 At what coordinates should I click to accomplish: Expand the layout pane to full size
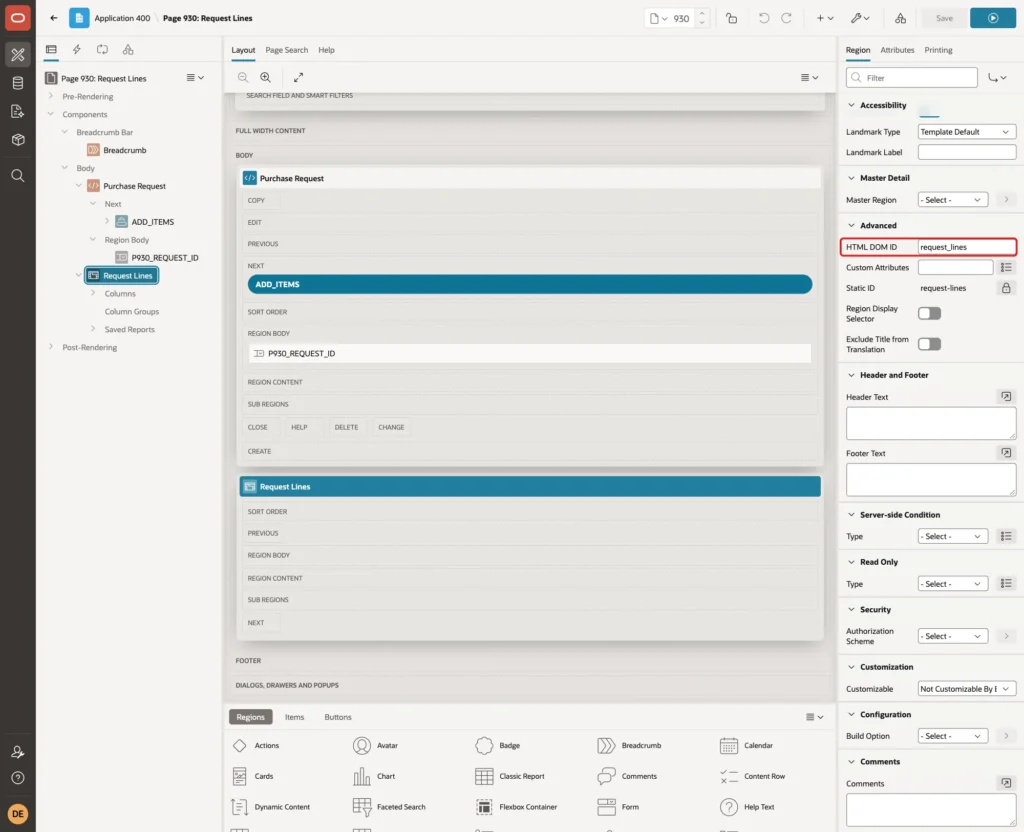pos(298,77)
